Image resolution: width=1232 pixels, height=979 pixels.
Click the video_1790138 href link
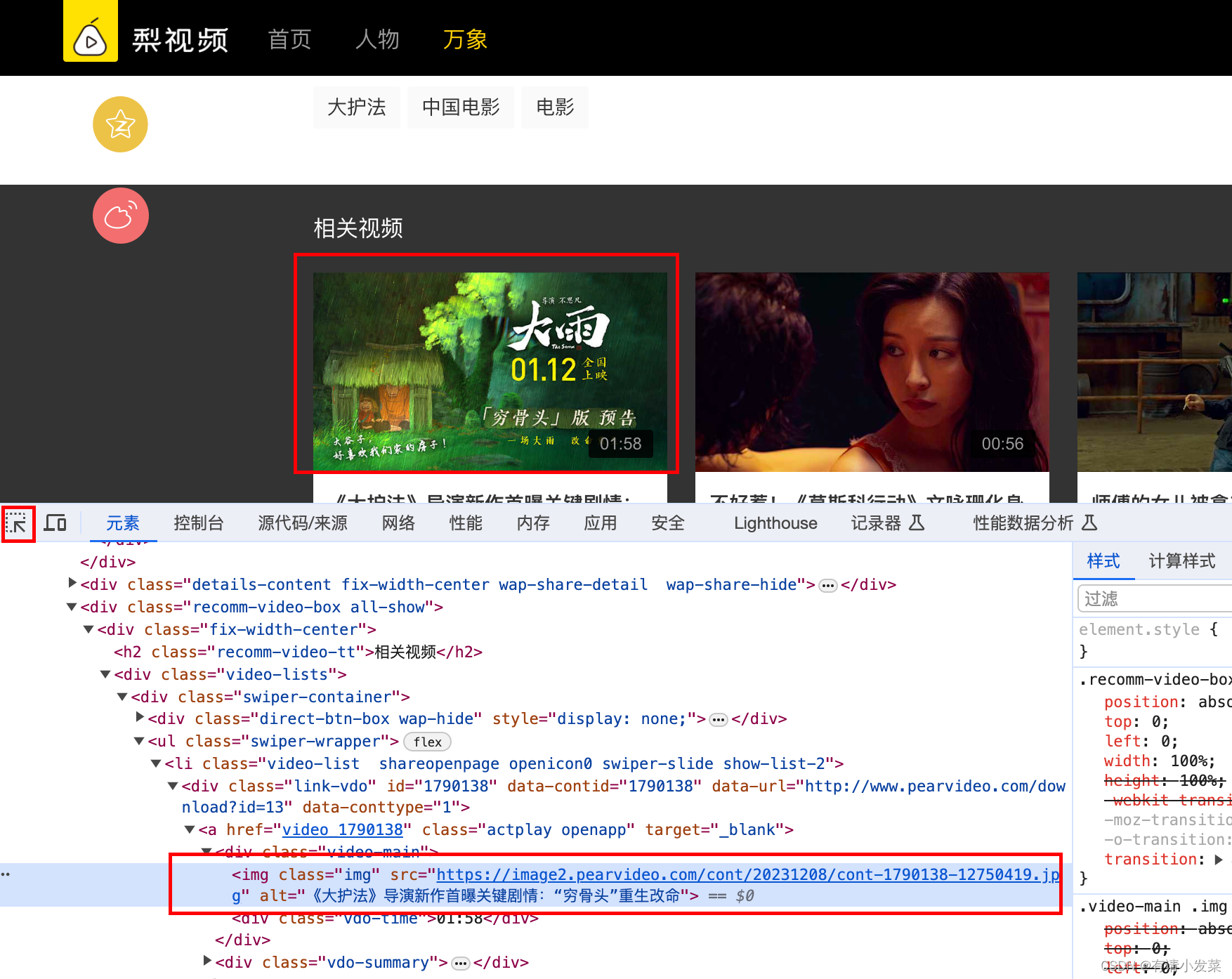343,830
